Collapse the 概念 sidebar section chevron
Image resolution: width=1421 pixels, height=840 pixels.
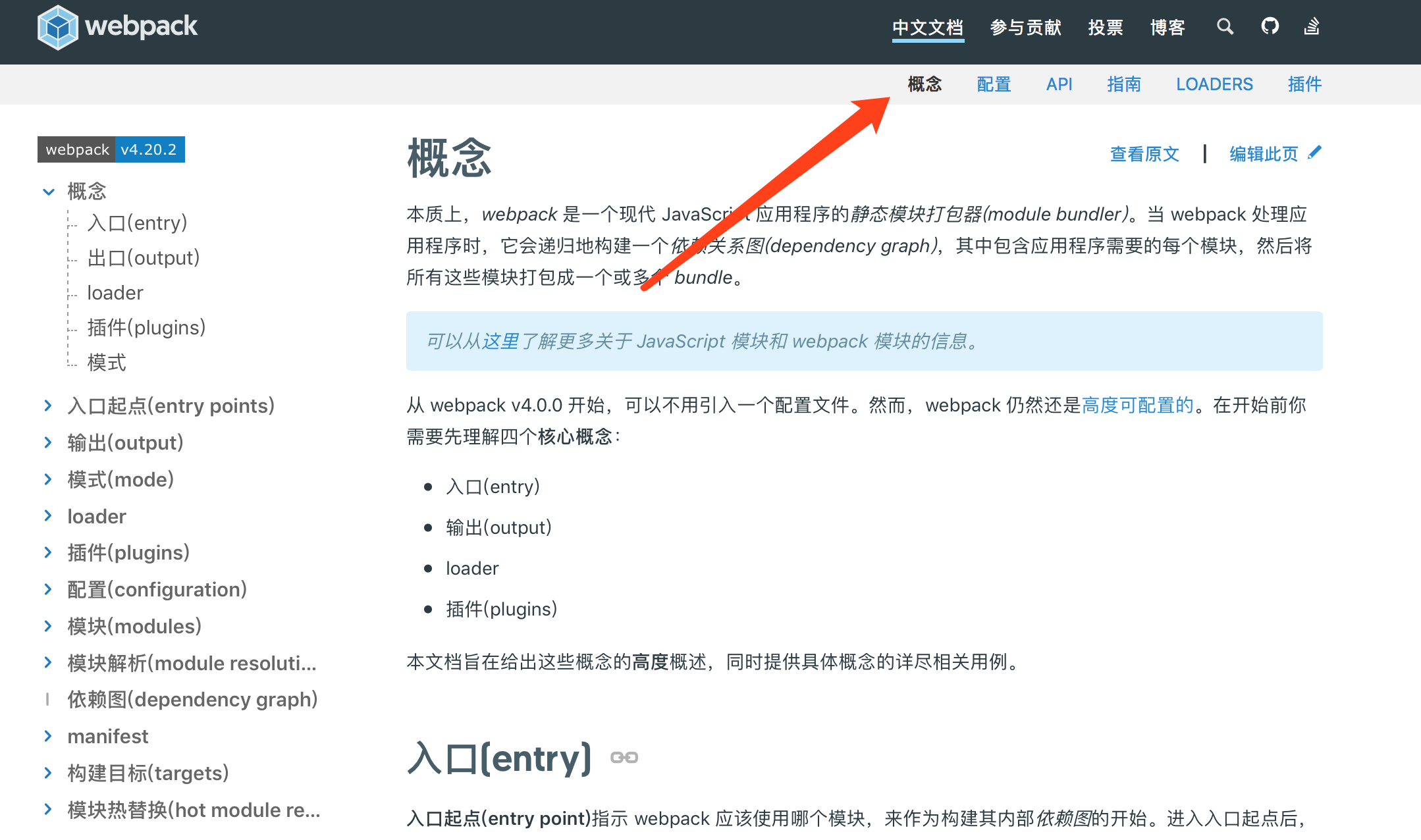(49, 192)
